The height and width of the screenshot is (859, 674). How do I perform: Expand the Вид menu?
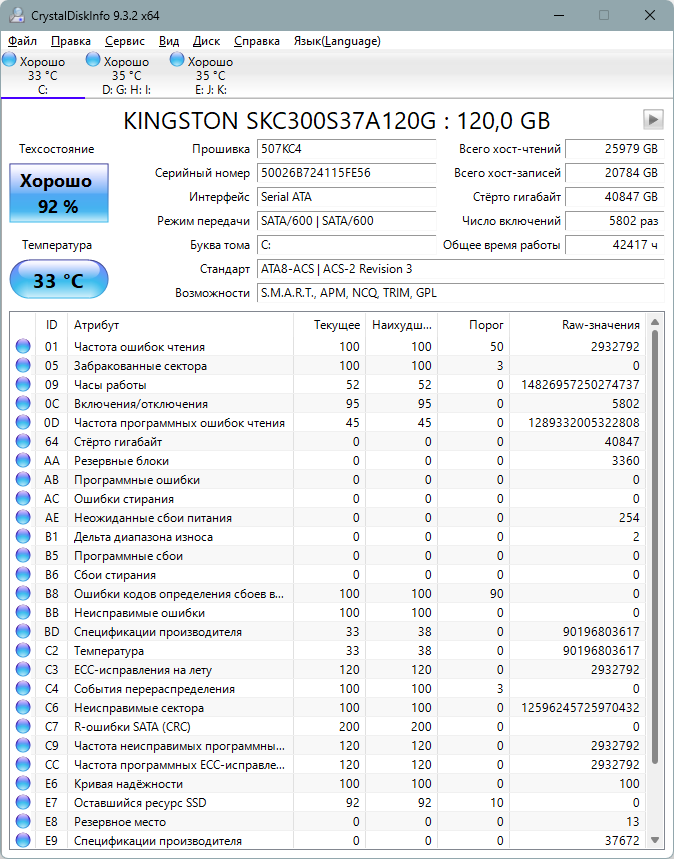[169, 41]
